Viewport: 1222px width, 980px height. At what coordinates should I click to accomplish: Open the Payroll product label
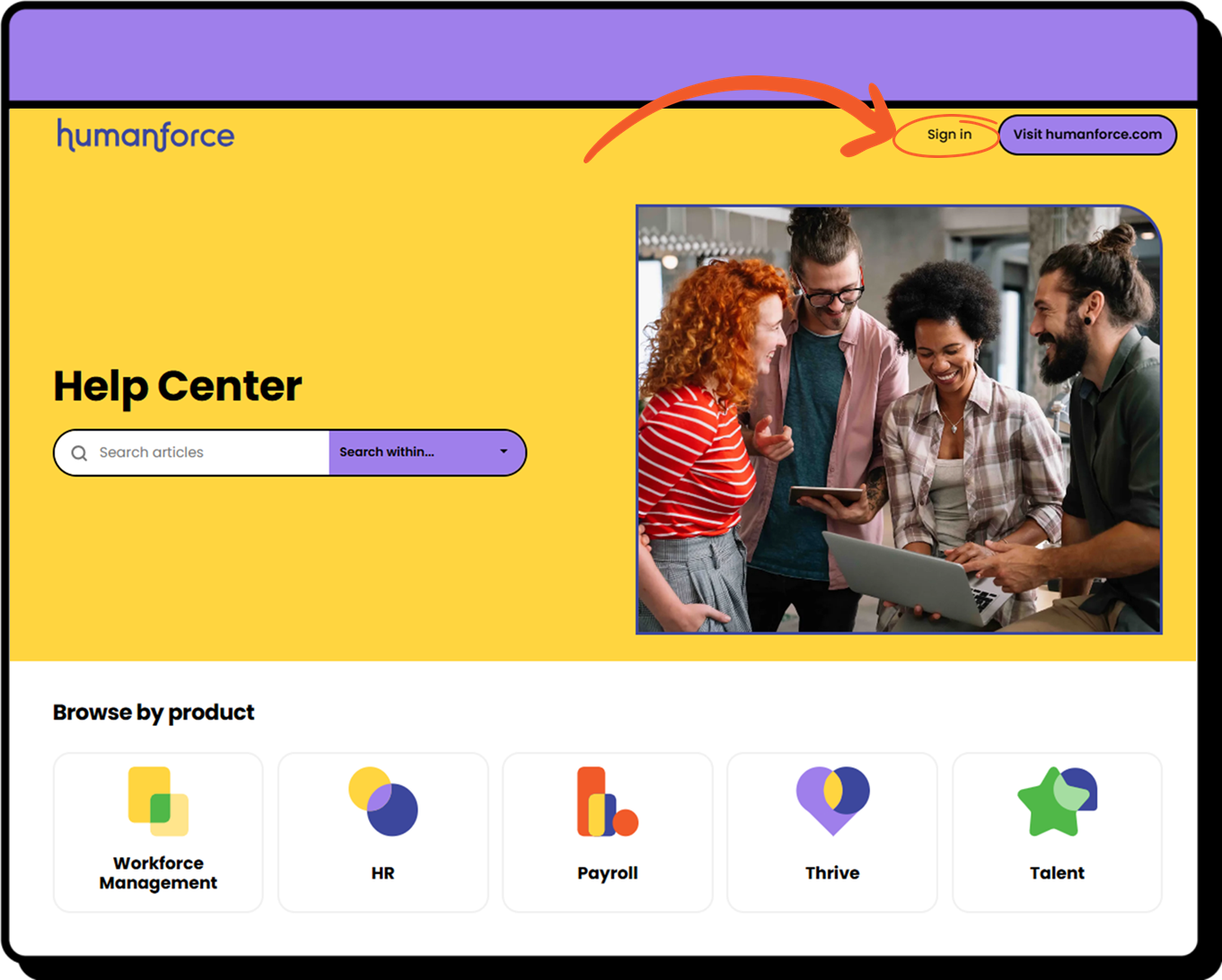[607, 873]
